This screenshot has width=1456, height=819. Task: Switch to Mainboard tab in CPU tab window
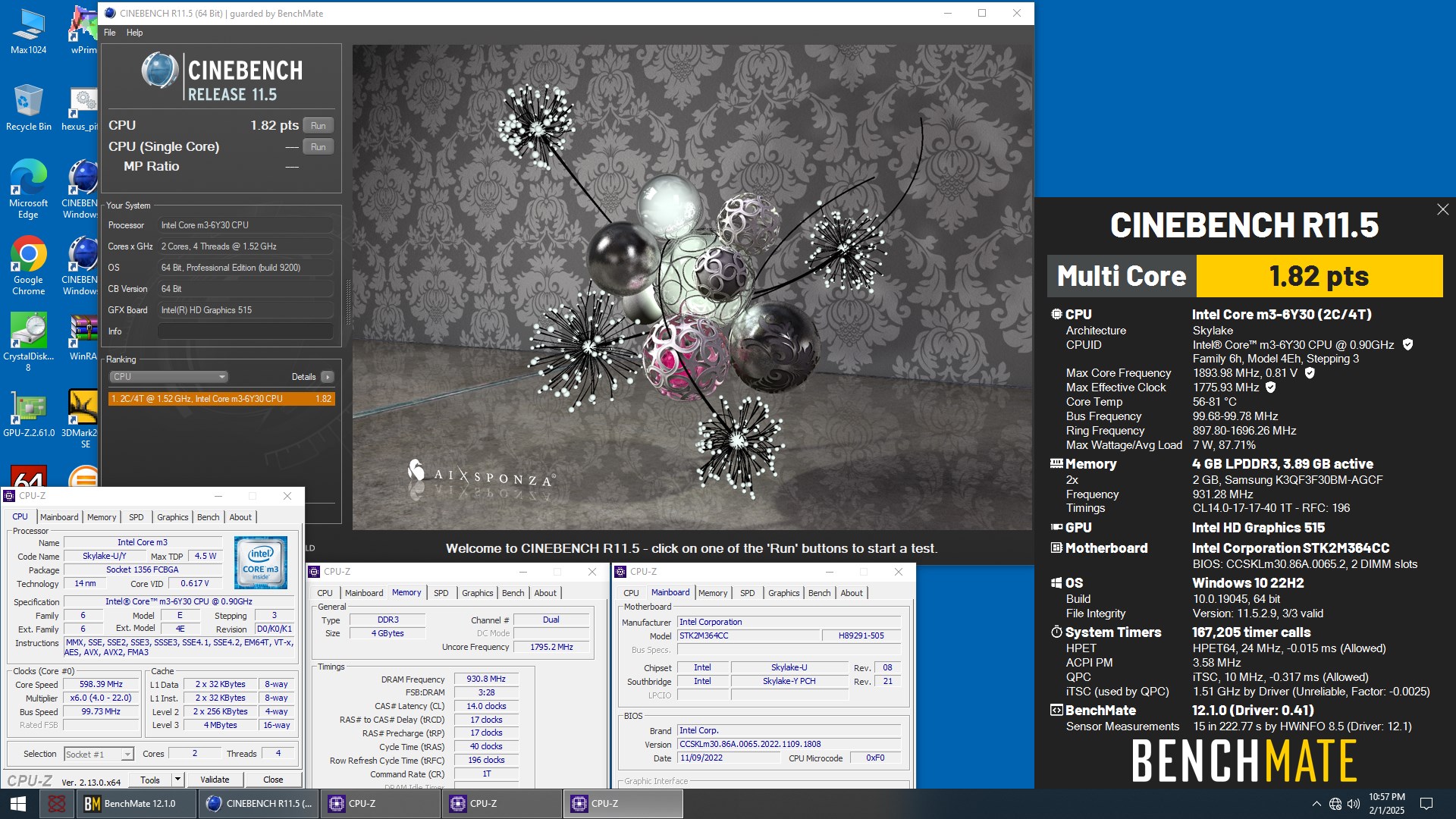pyautogui.click(x=59, y=517)
